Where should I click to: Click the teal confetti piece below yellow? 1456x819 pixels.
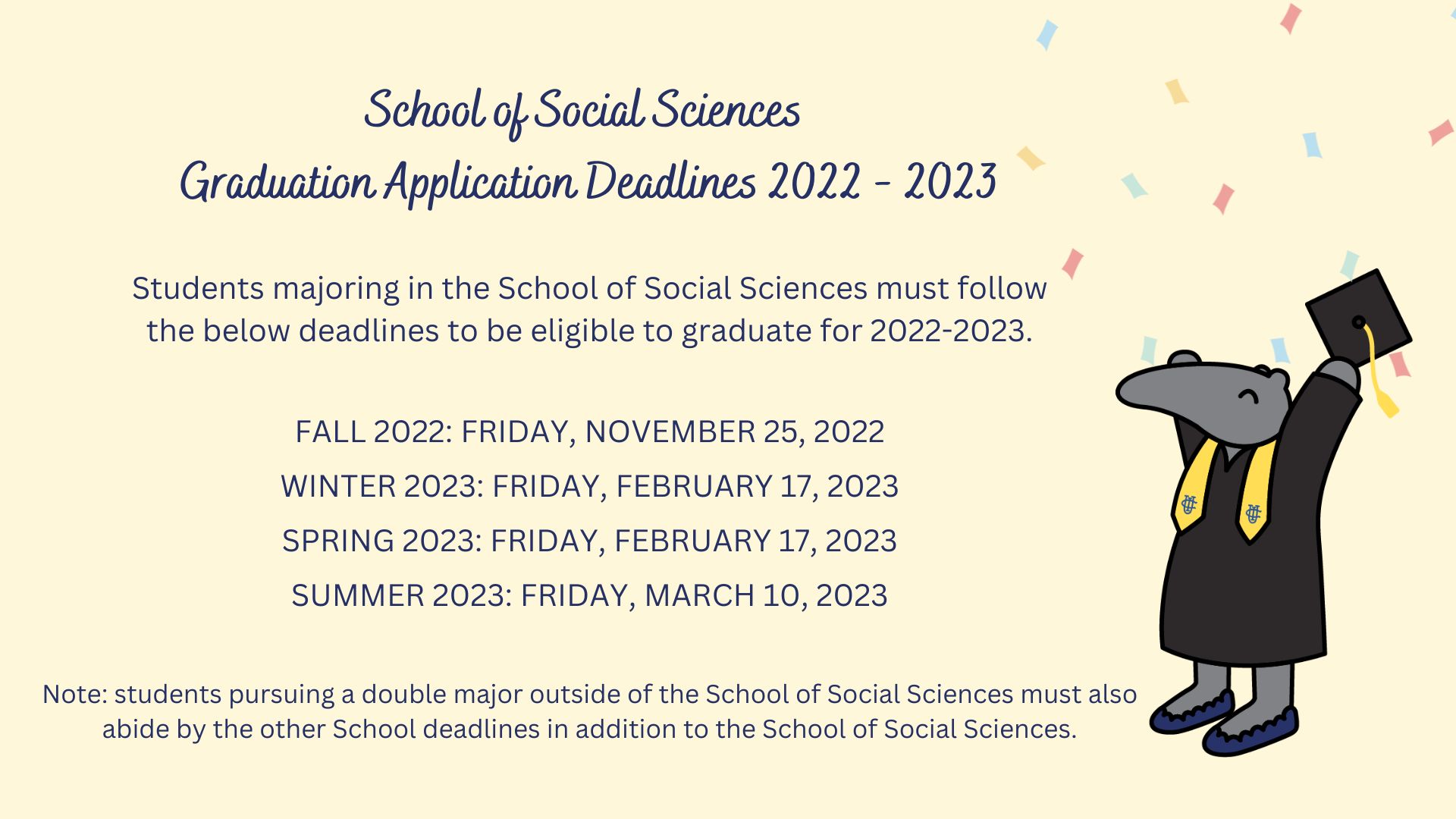pos(1134,185)
